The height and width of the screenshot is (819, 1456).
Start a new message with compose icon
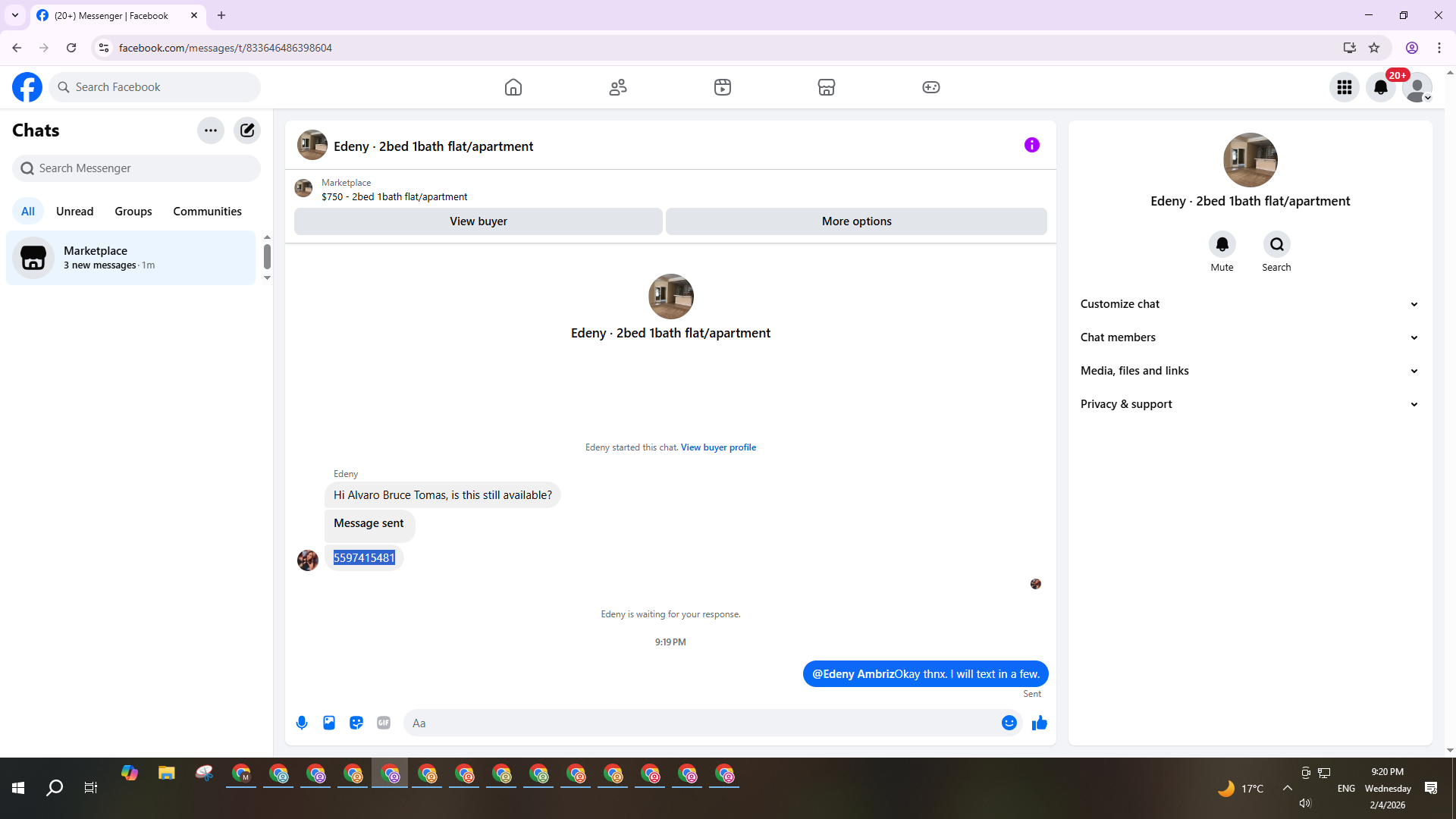pyautogui.click(x=247, y=130)
